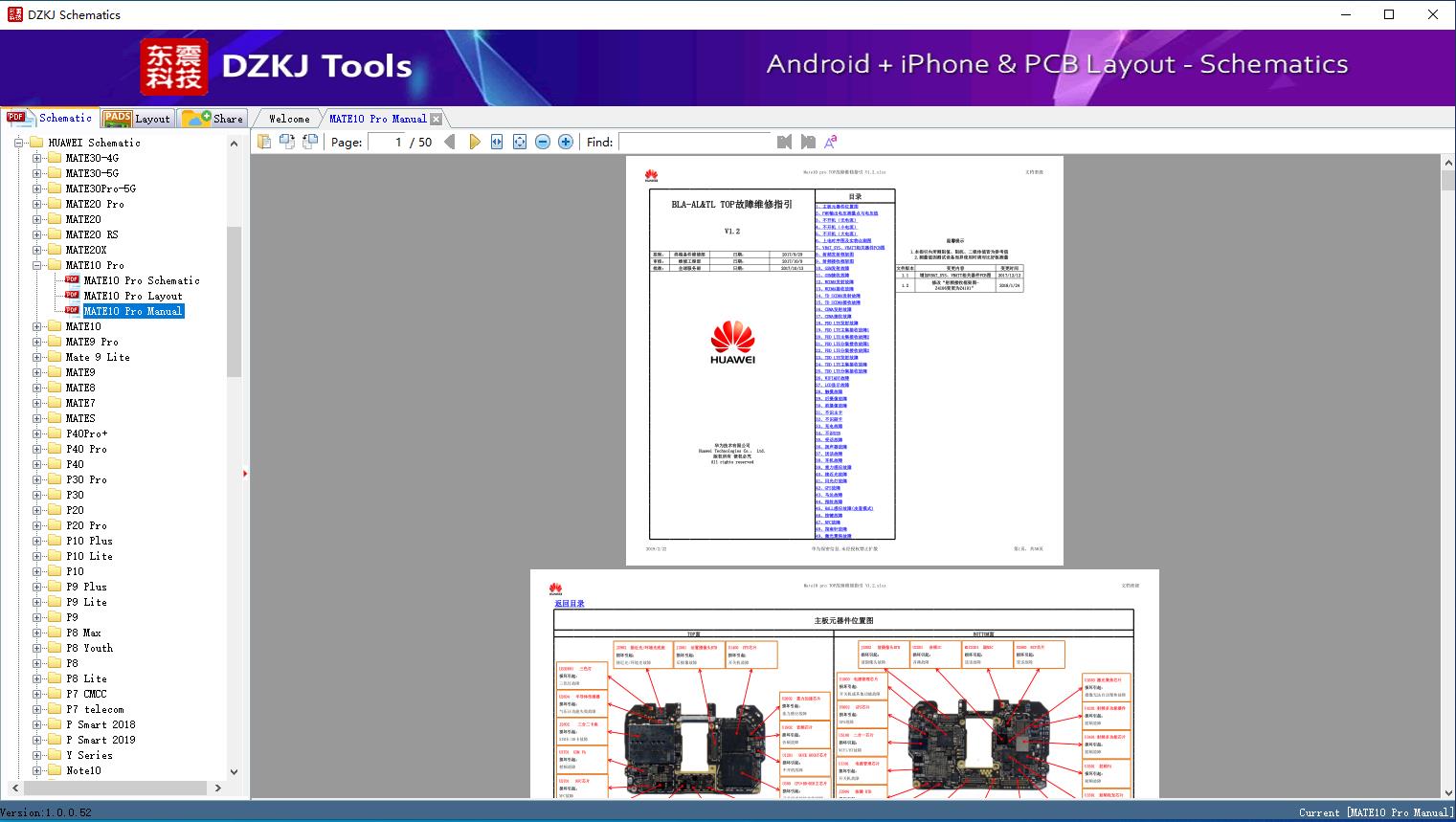Expand the MATE30Pro-5G folder
The image size is (1456, 822).
(37, 189)
